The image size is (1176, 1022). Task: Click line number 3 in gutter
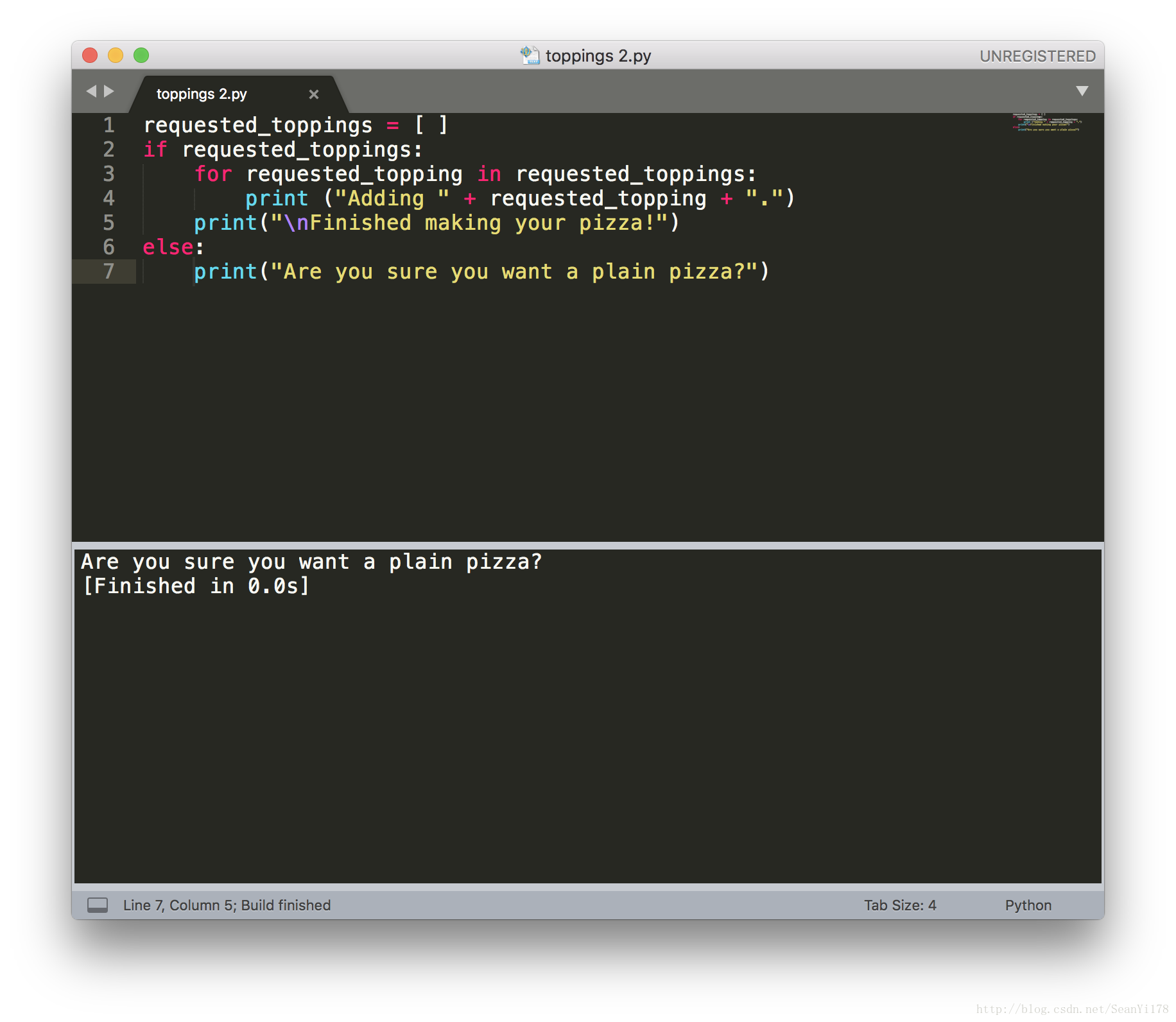pyautogui.click(x=109, y=174)
